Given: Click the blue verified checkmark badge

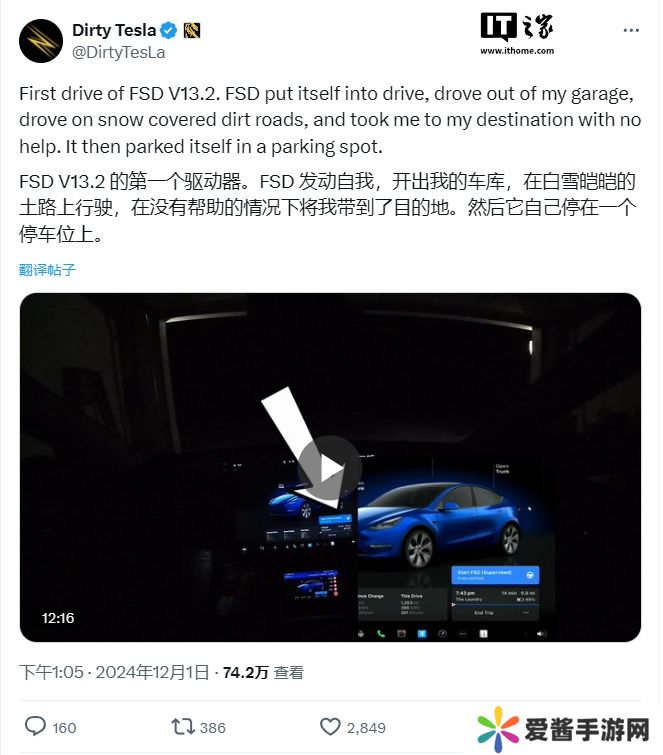Looking at the screenshot, I should pyautogui.click(x=169, y=31).
